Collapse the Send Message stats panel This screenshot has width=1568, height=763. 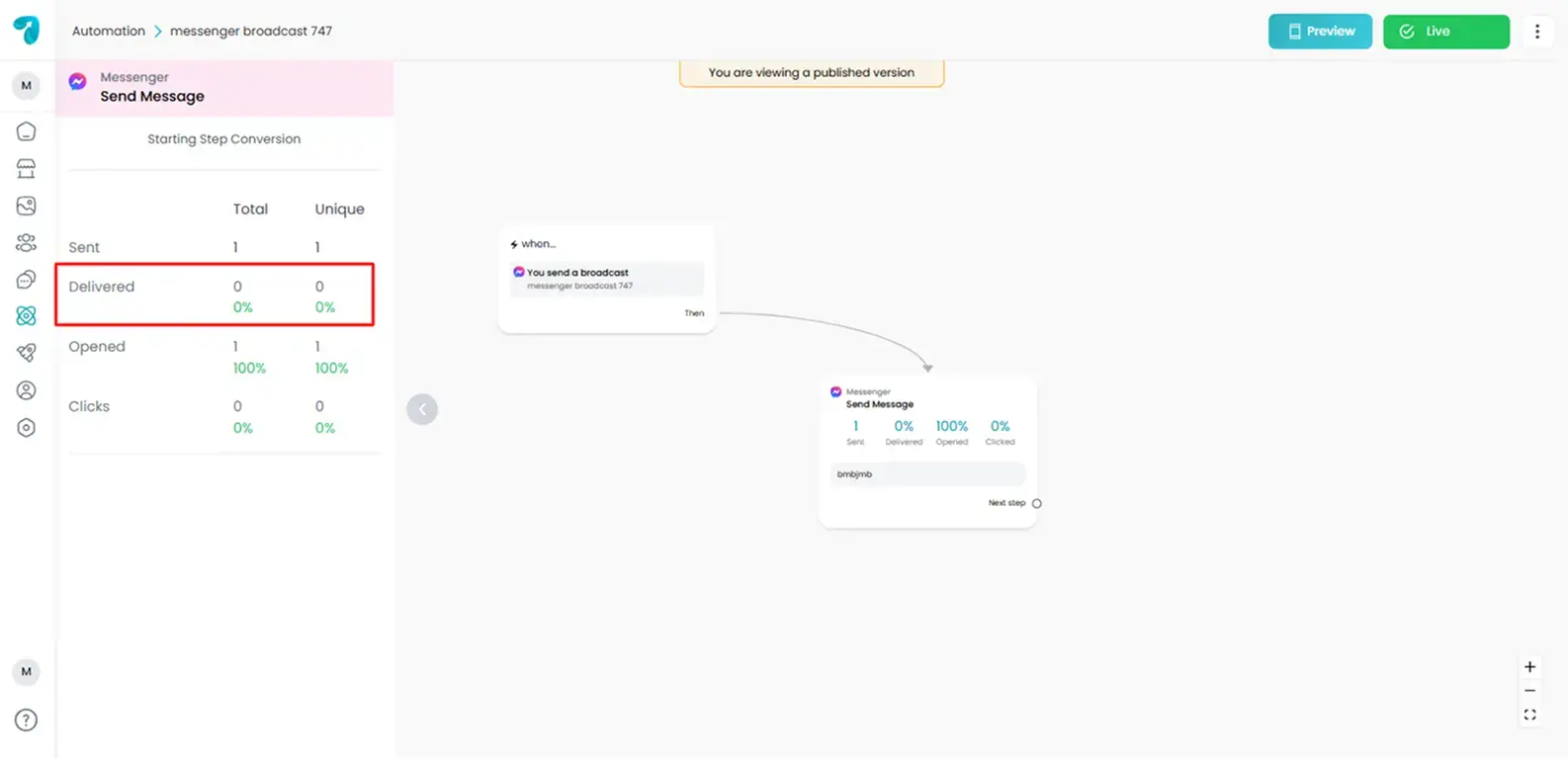[422, 409]
